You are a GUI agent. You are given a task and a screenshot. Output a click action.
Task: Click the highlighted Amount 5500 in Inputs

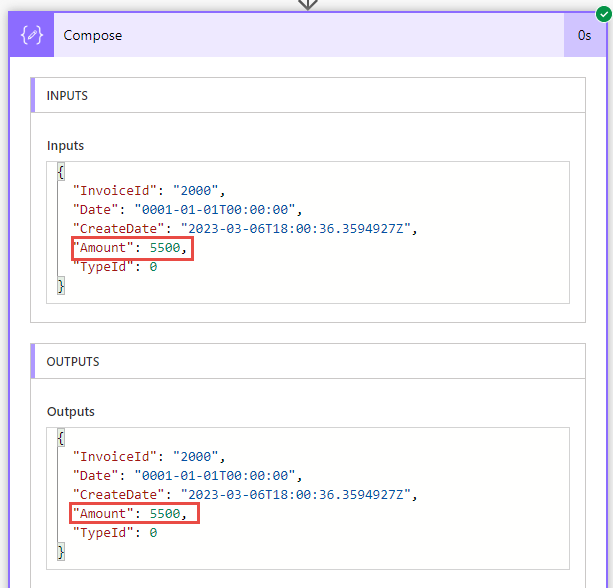132,248
